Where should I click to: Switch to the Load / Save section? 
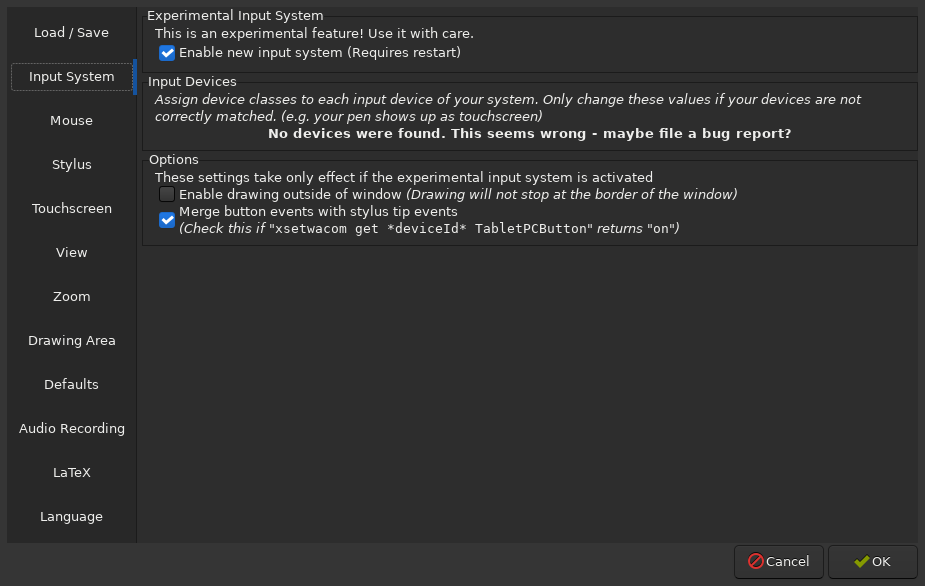pyautogui.click(x=71, y=32)
